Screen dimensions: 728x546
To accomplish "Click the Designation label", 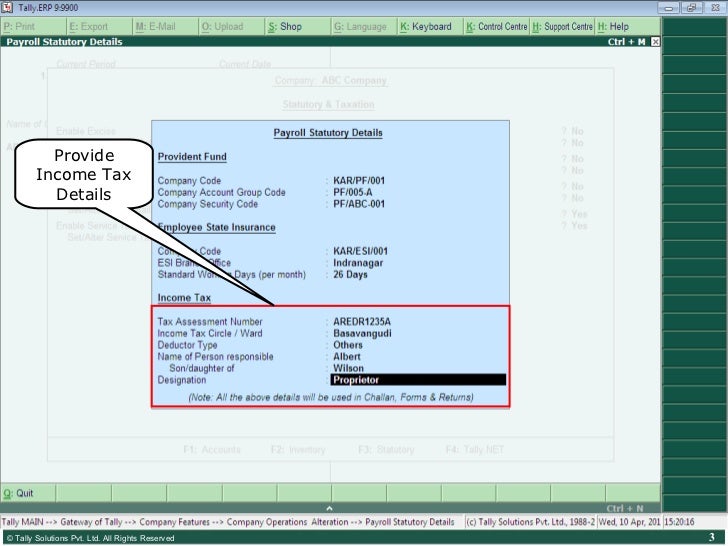I will pos(182,380).
